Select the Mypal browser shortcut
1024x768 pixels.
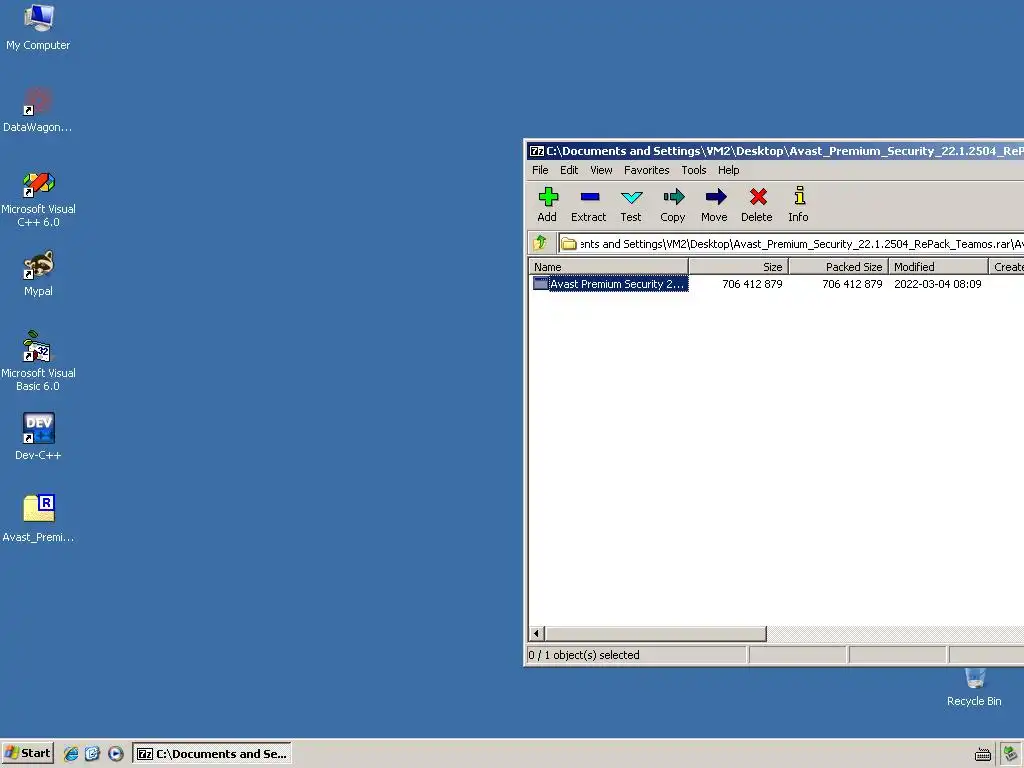38,274
